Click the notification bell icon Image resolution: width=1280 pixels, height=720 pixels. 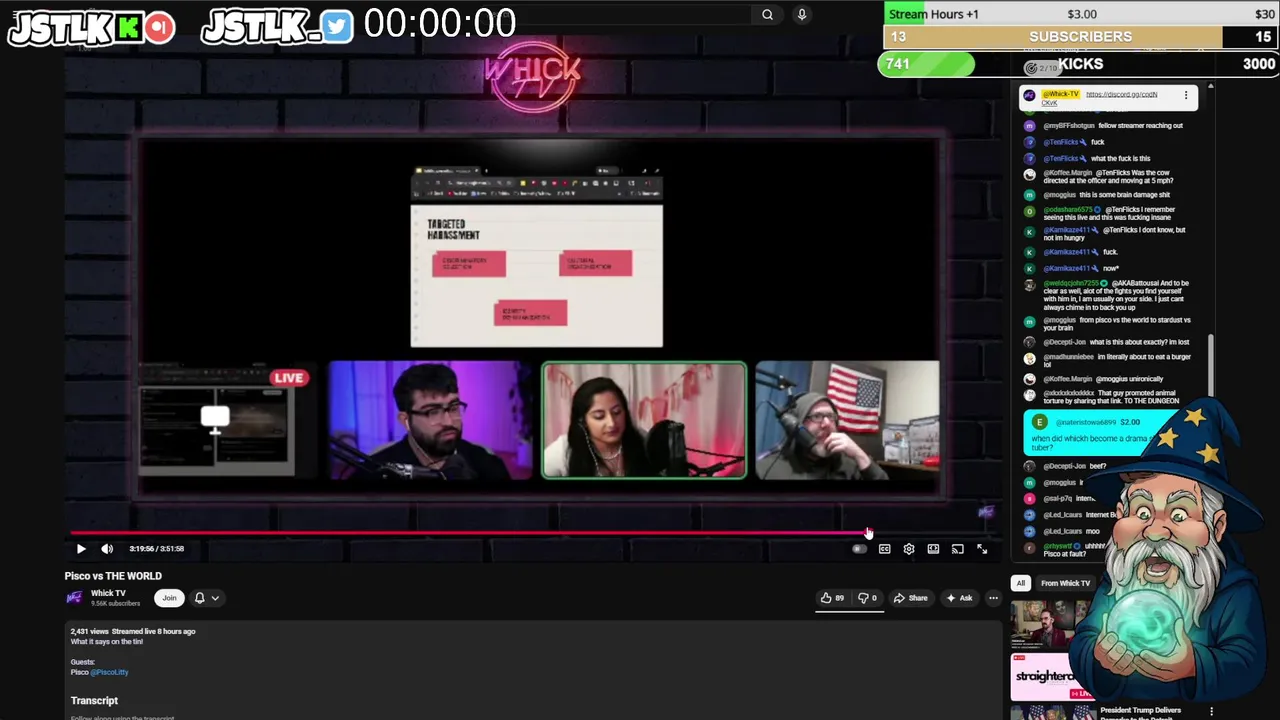pyautogui.click(x=199, y=598)
